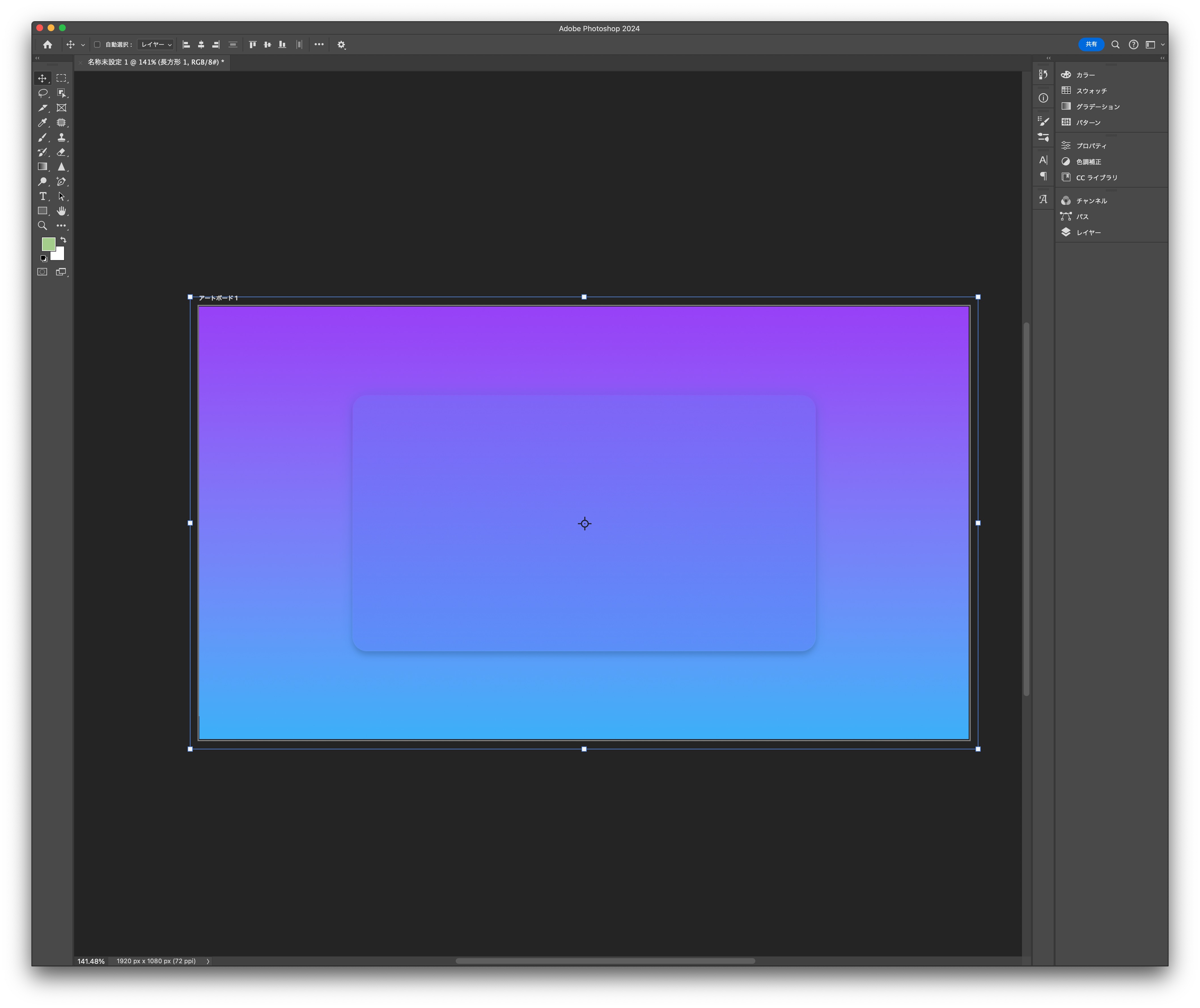
Task: Select the Type tool
Action: [43, 197]
